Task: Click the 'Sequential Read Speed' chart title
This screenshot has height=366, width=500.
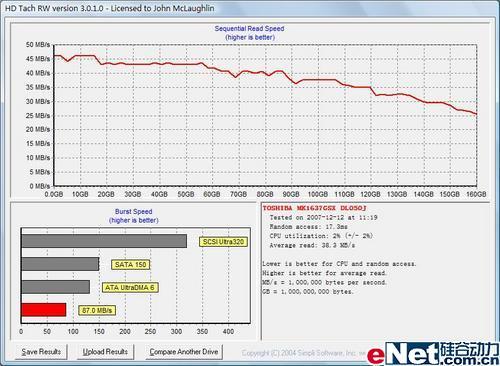Action: coord(249,29)
